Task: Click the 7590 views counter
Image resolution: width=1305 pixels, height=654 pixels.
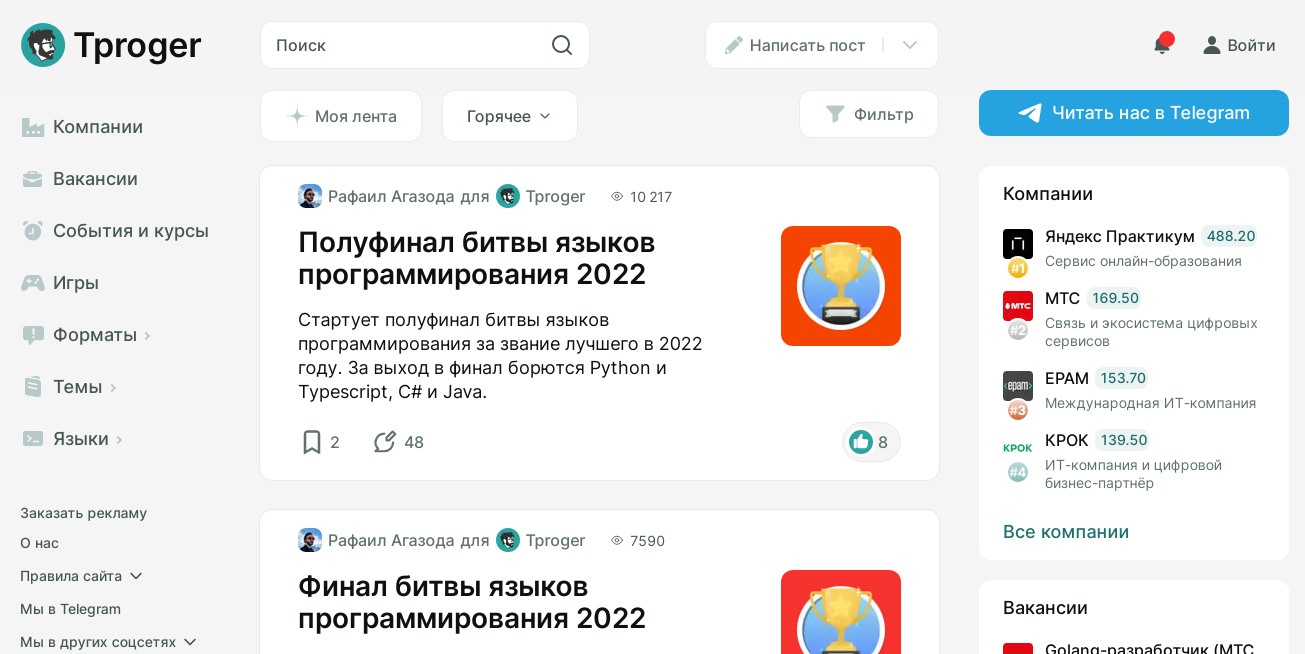Action: pos(638,541)
